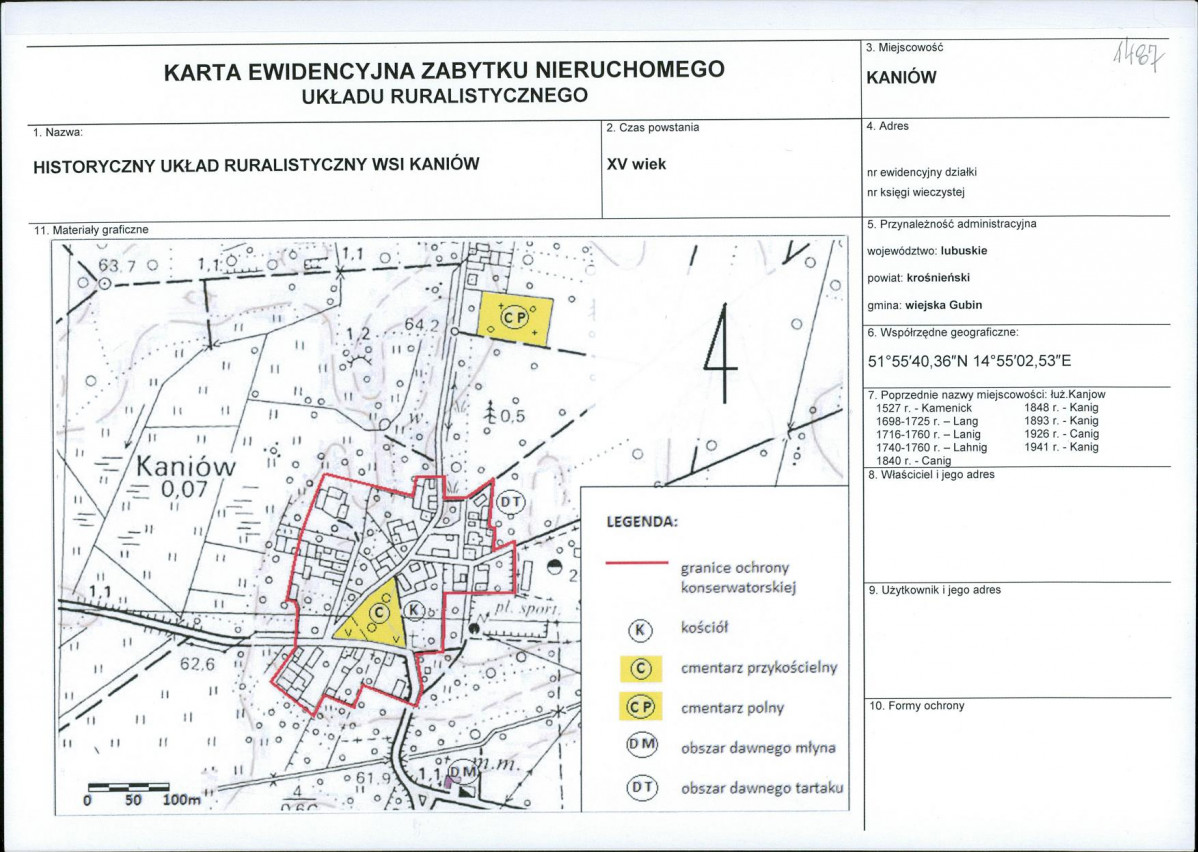Select the yellow triangular churchyard C on the map
This screenshot has width=1198, height=852.
pos(374,616)
